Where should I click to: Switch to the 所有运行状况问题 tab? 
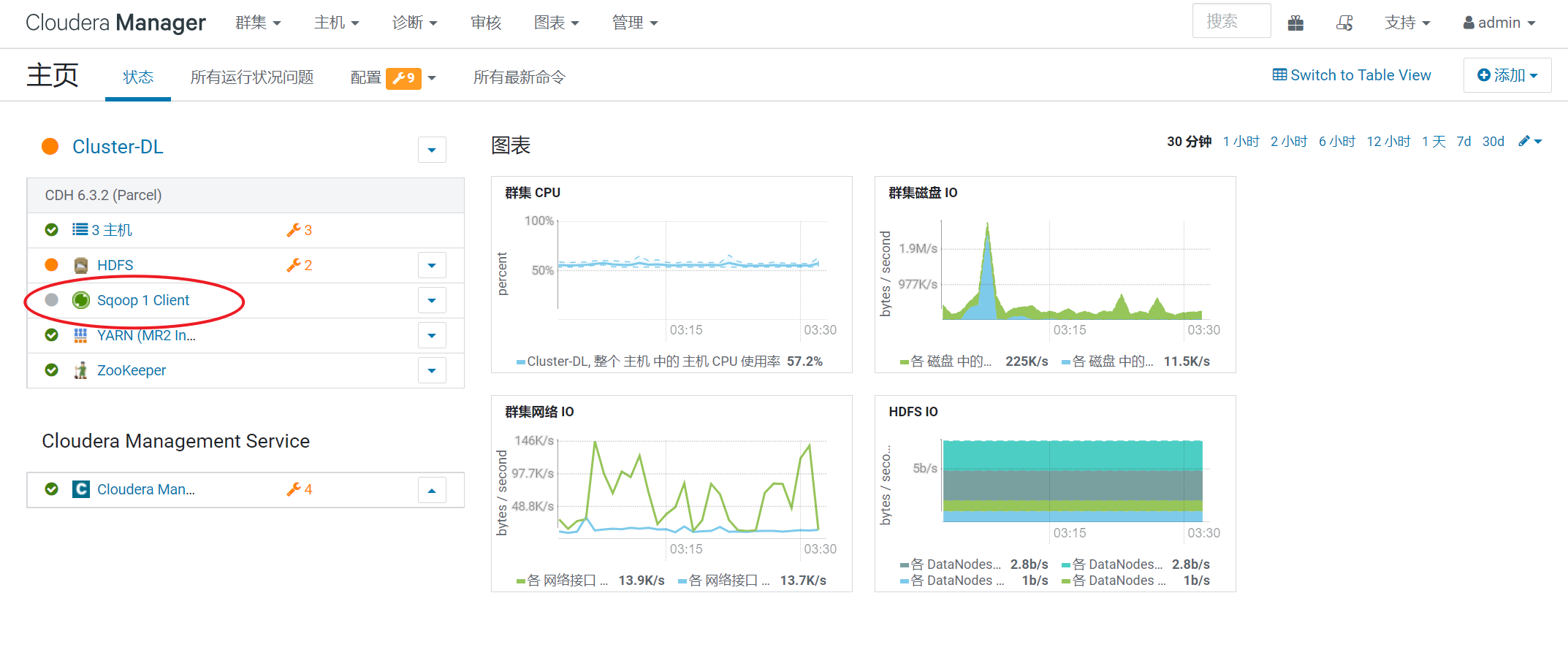click(252, 77)
